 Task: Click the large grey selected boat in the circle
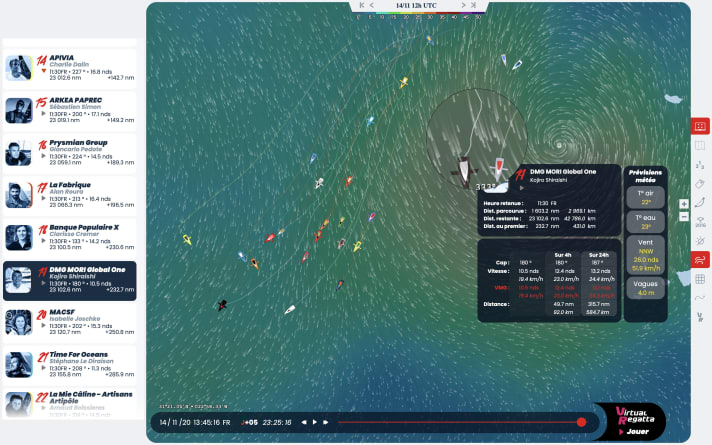[464, 172]
